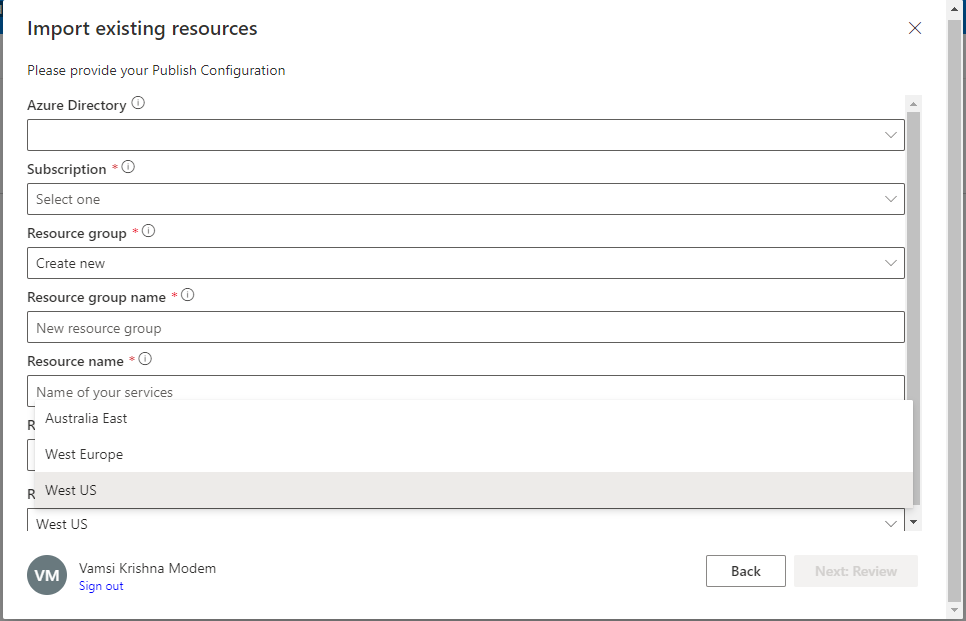Click info icon beside Resource group name
Screen dimensions: 966x621
(187, 295)
